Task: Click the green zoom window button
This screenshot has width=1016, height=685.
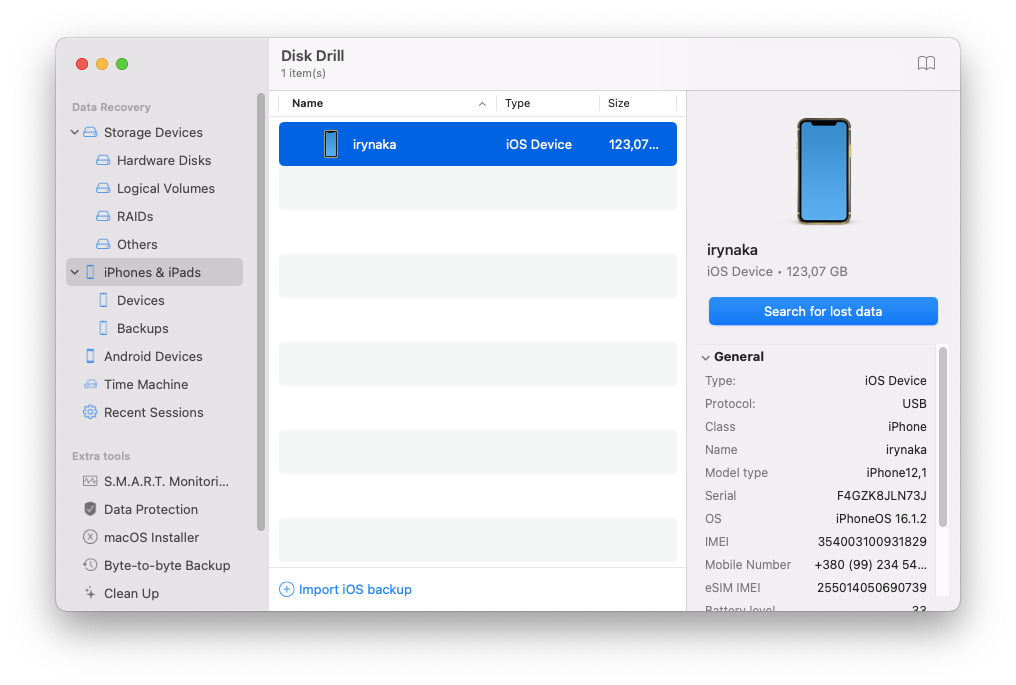Action: [x=122, y=64]
